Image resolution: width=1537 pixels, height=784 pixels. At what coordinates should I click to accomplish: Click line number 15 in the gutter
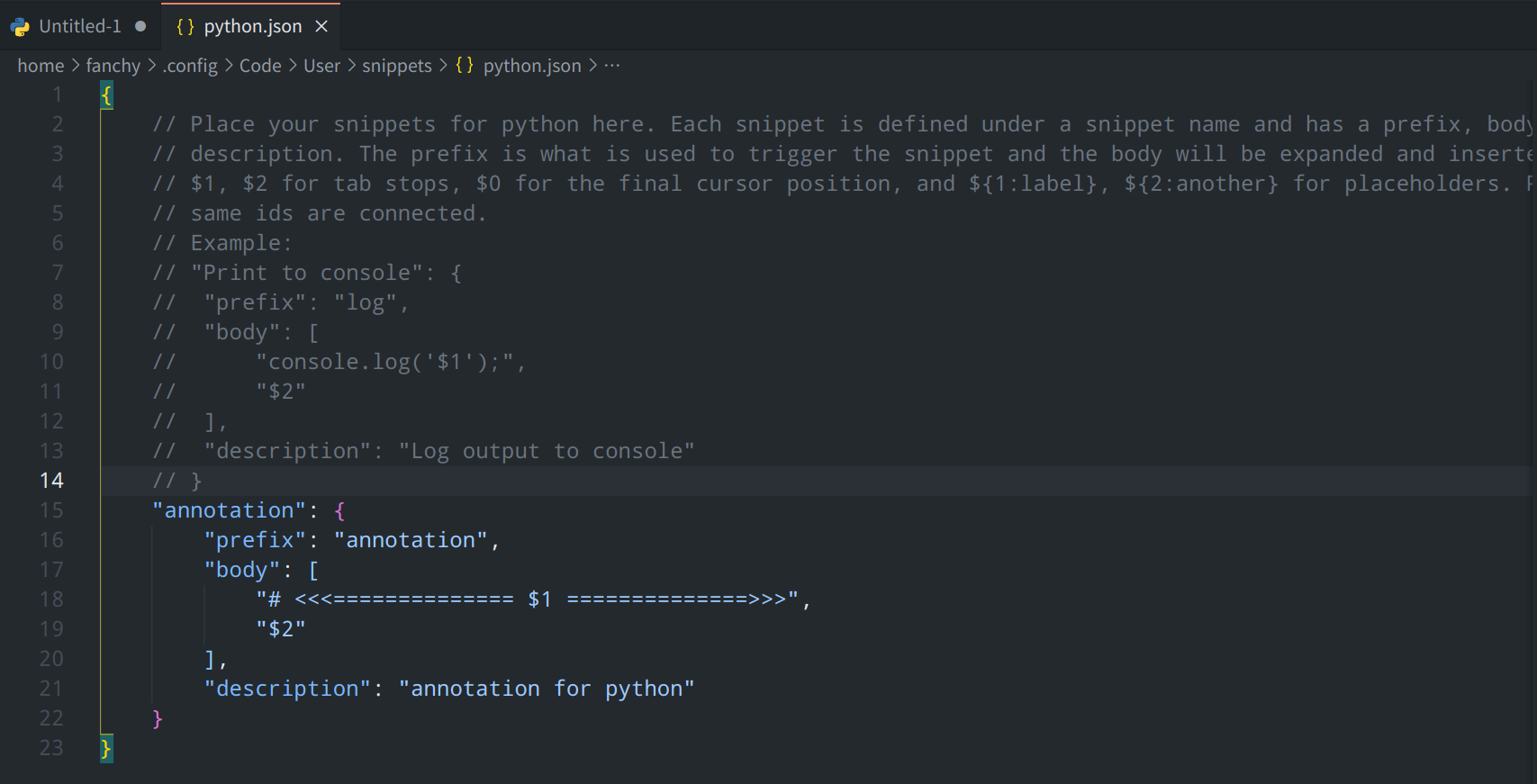[51, 510]
